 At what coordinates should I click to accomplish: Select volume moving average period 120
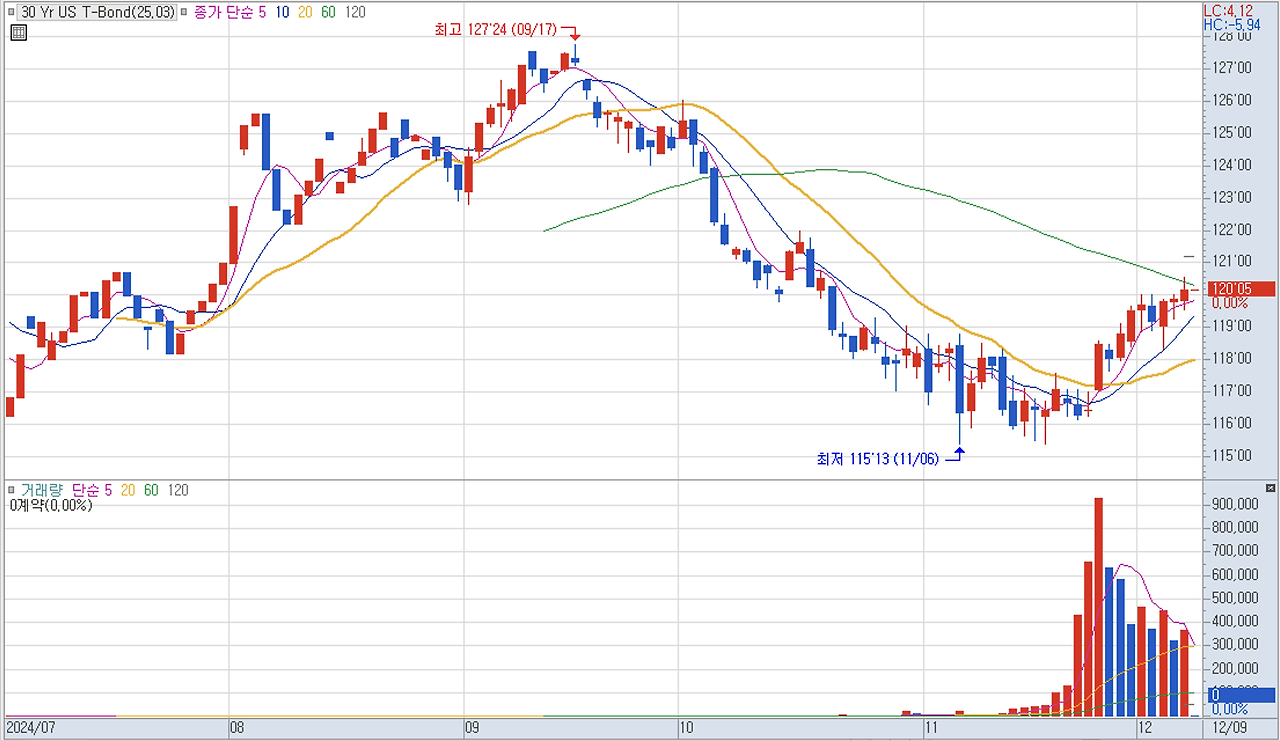177,490
